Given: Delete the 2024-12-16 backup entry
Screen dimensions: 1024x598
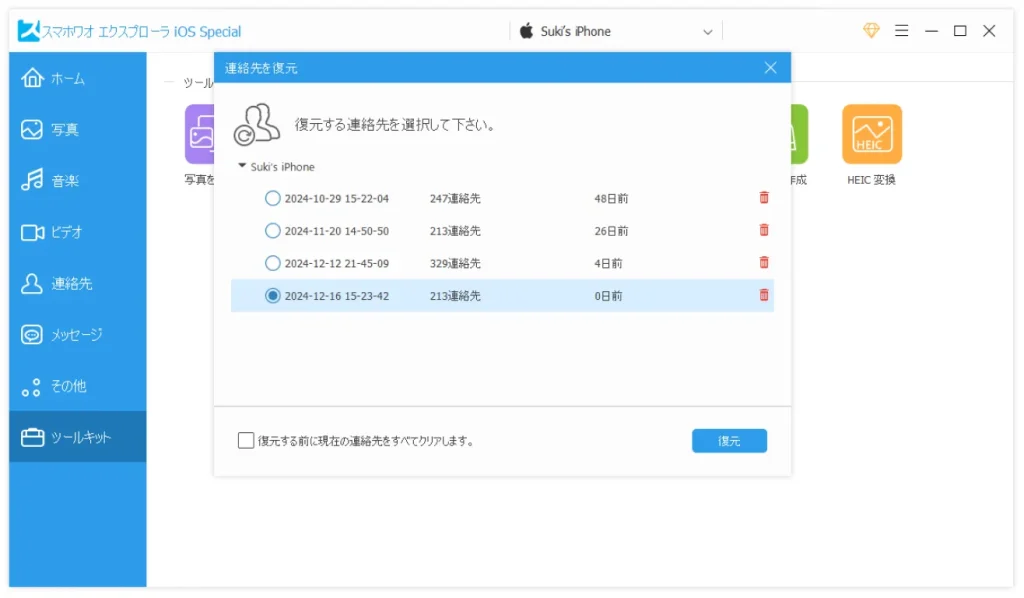Looking at the screenshot, I should 764,295.
